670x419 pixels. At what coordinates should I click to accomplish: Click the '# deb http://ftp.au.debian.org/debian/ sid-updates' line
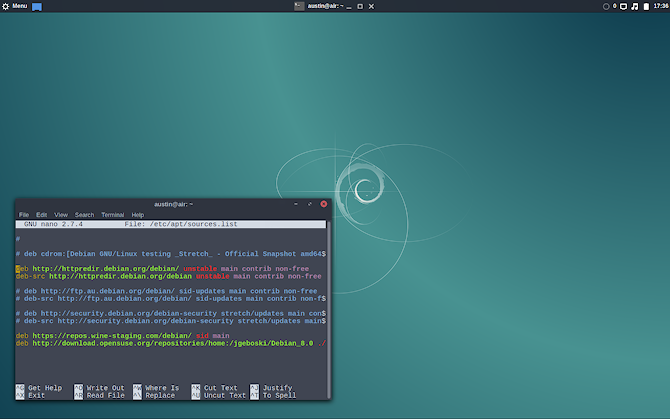coord(167,291)
